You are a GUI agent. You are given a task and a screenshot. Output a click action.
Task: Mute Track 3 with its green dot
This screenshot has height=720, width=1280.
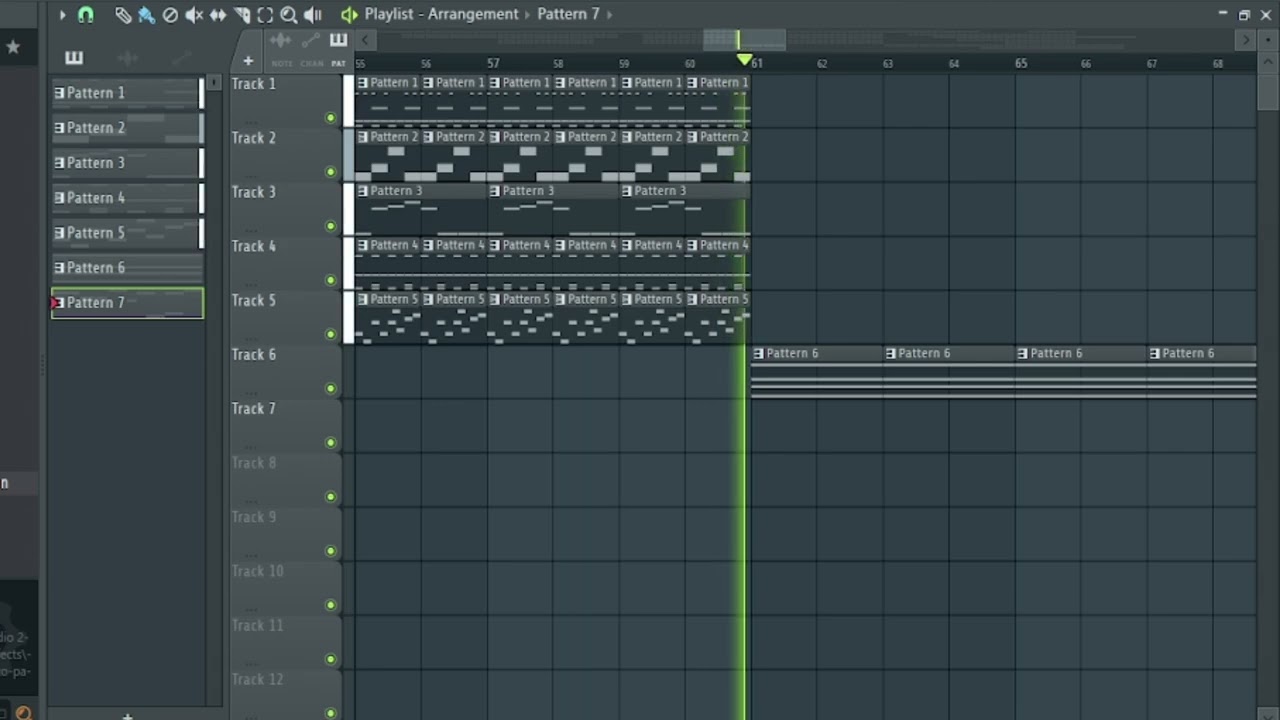[331, 226]
